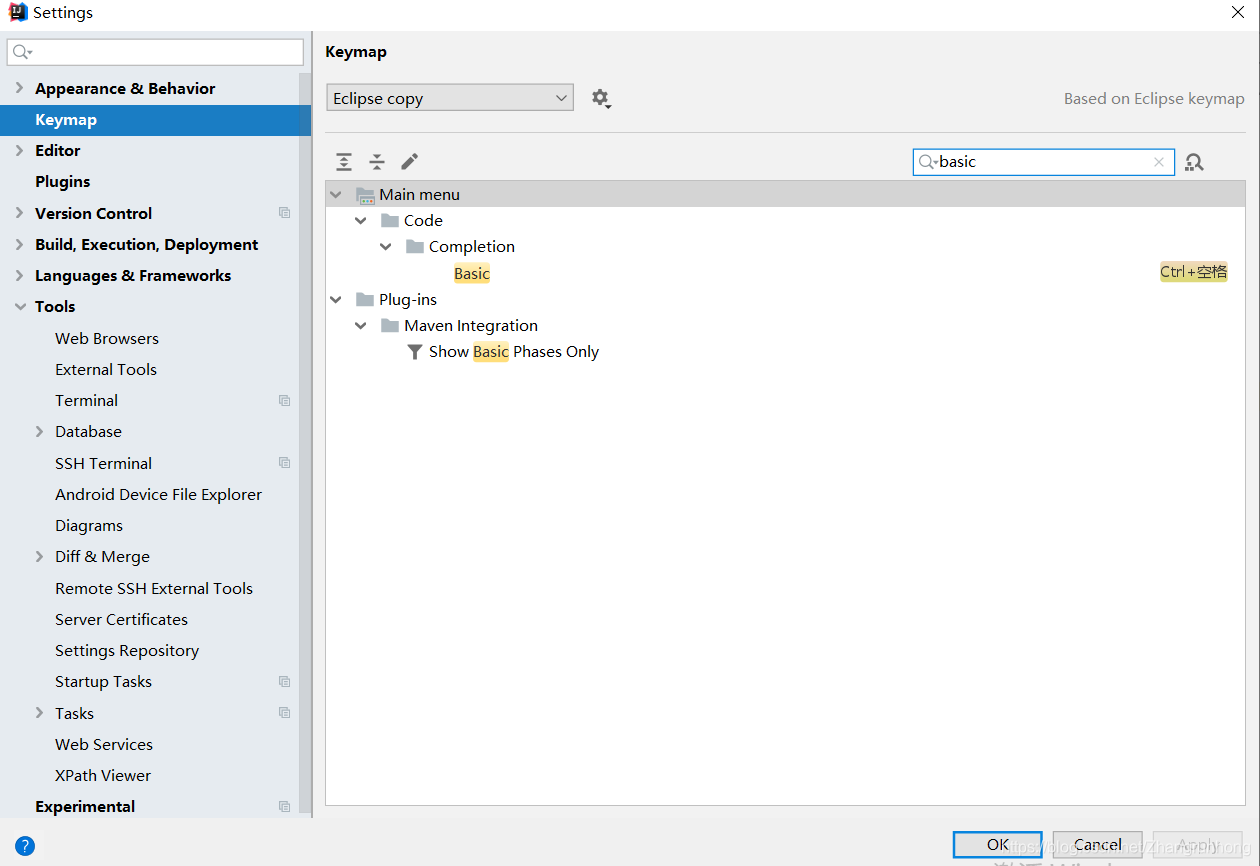Click the Ctrl+空格 shortcut label
The image size is (1260, 866).
coord(1194,272)
